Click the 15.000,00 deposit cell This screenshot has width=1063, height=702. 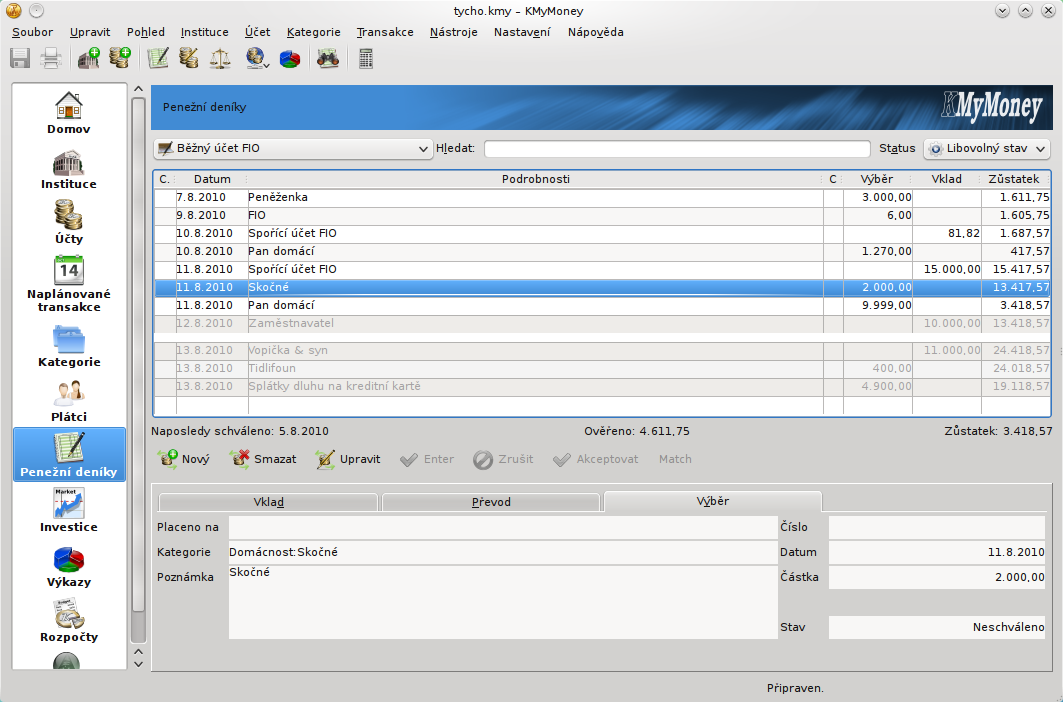coord(946,269)
